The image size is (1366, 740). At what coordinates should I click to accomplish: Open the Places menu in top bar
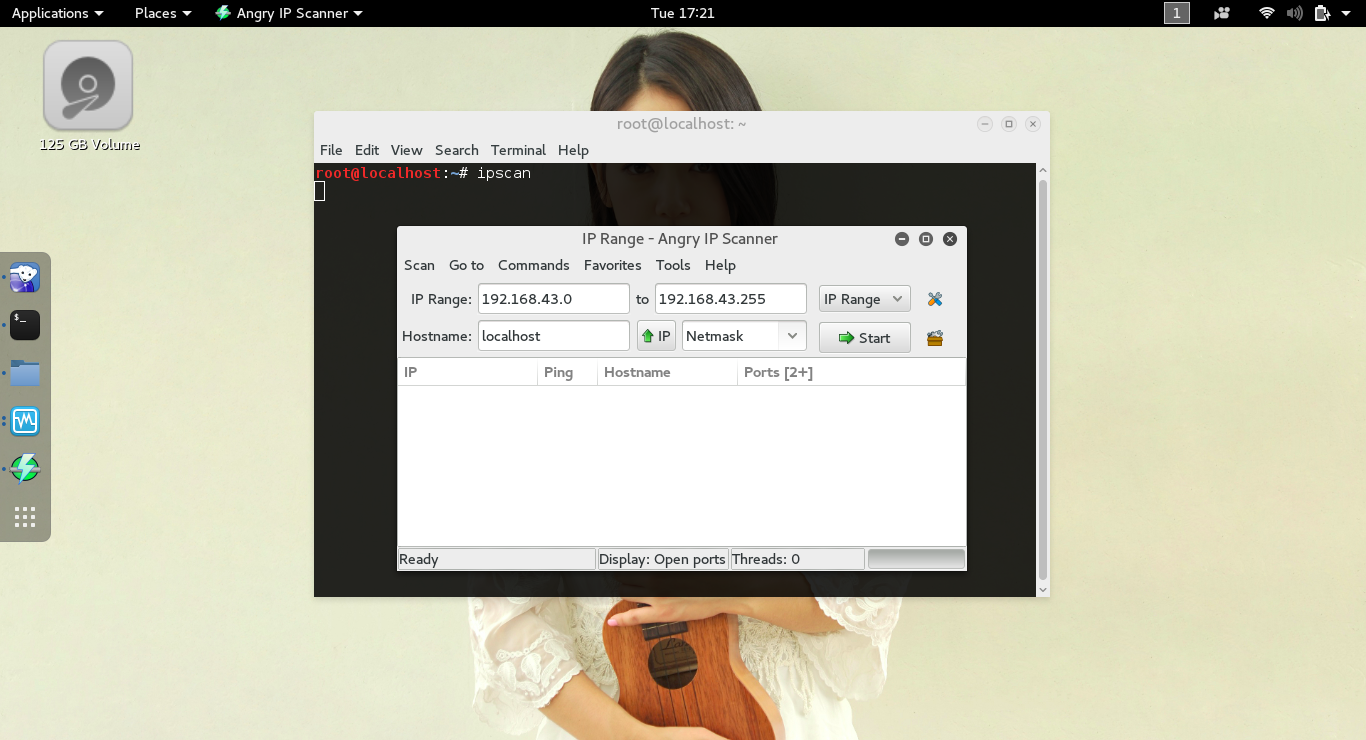pos(163,13)
